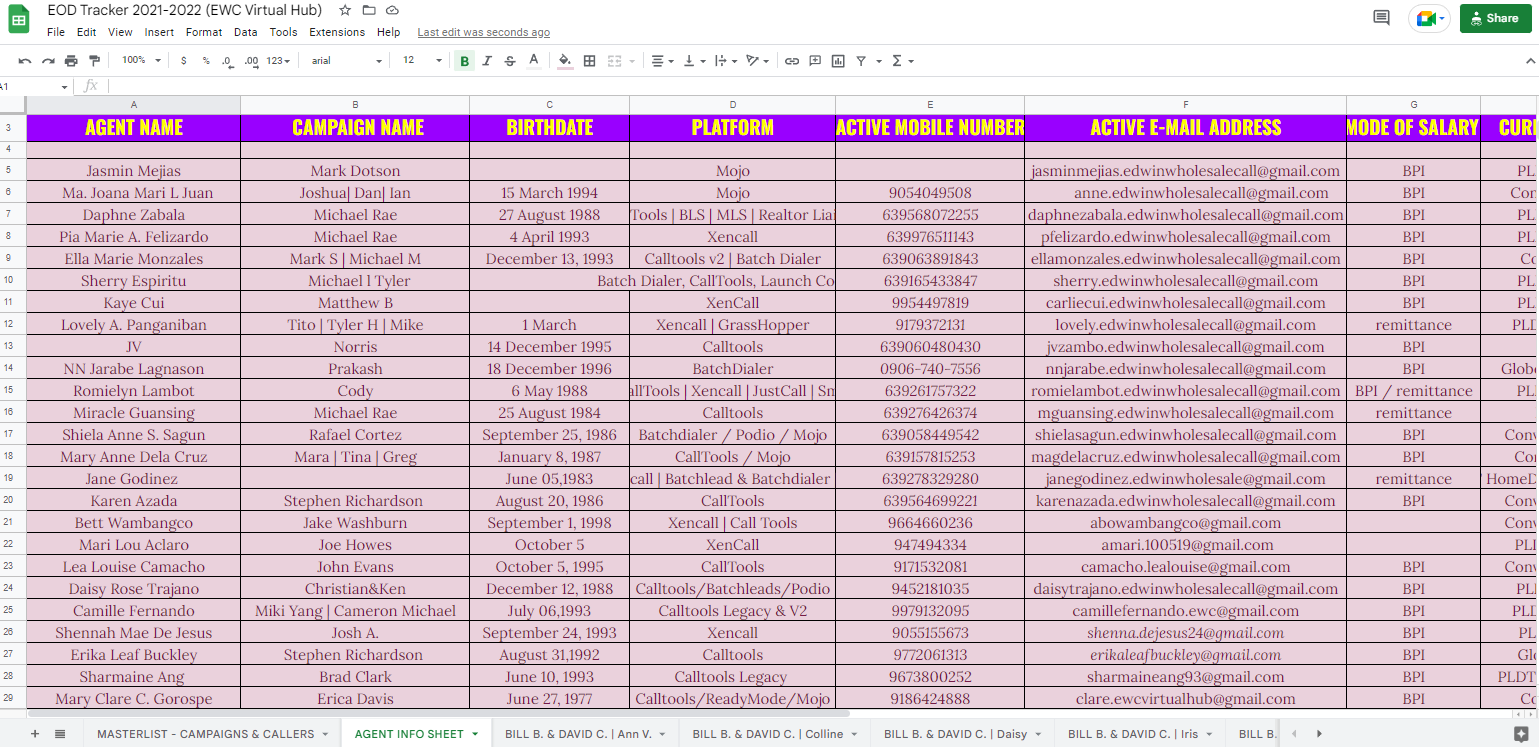The image size is (1539, 747).
Task: Switch to BILL B. & DAVID C. | Daisy tab
Action: pyautogui.click(x=962, y=734)
